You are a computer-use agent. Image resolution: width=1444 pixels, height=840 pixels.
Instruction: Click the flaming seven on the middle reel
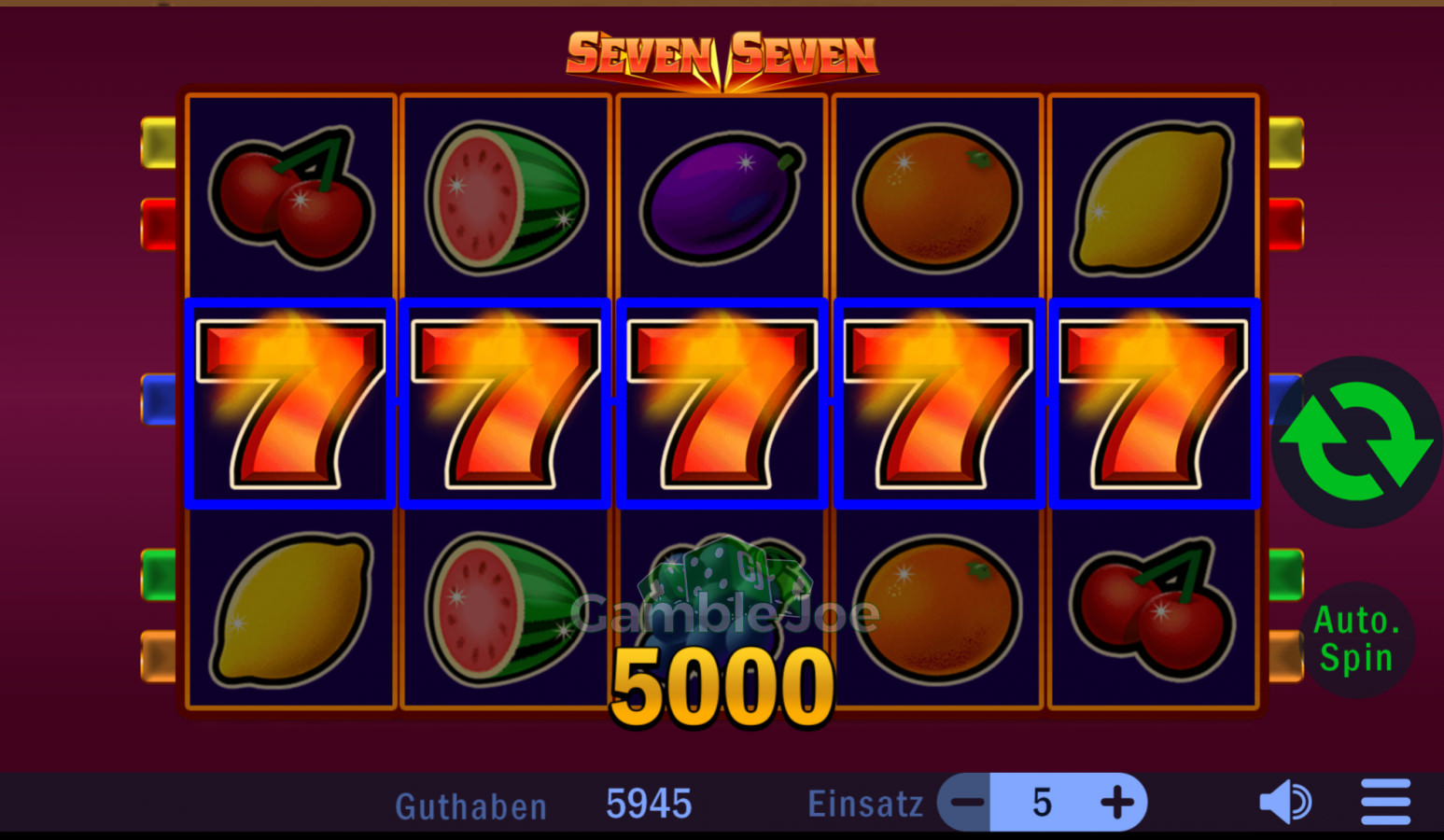[722, 403]
